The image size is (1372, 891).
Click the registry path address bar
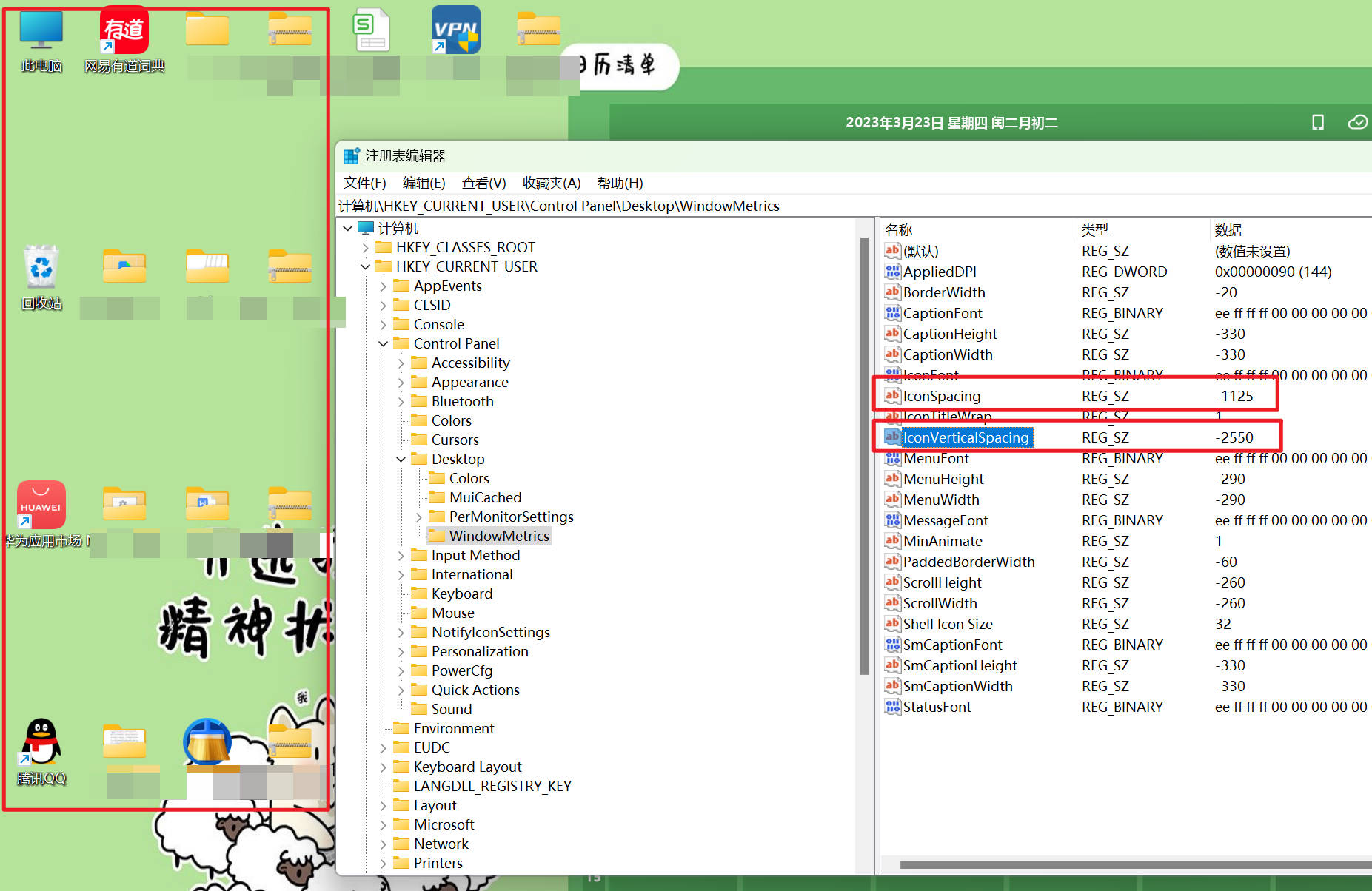click(853, 206)
